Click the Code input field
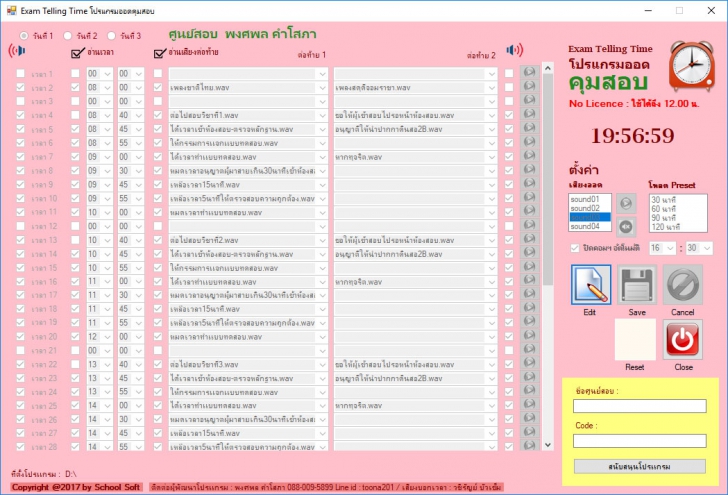 click(640, 441)
